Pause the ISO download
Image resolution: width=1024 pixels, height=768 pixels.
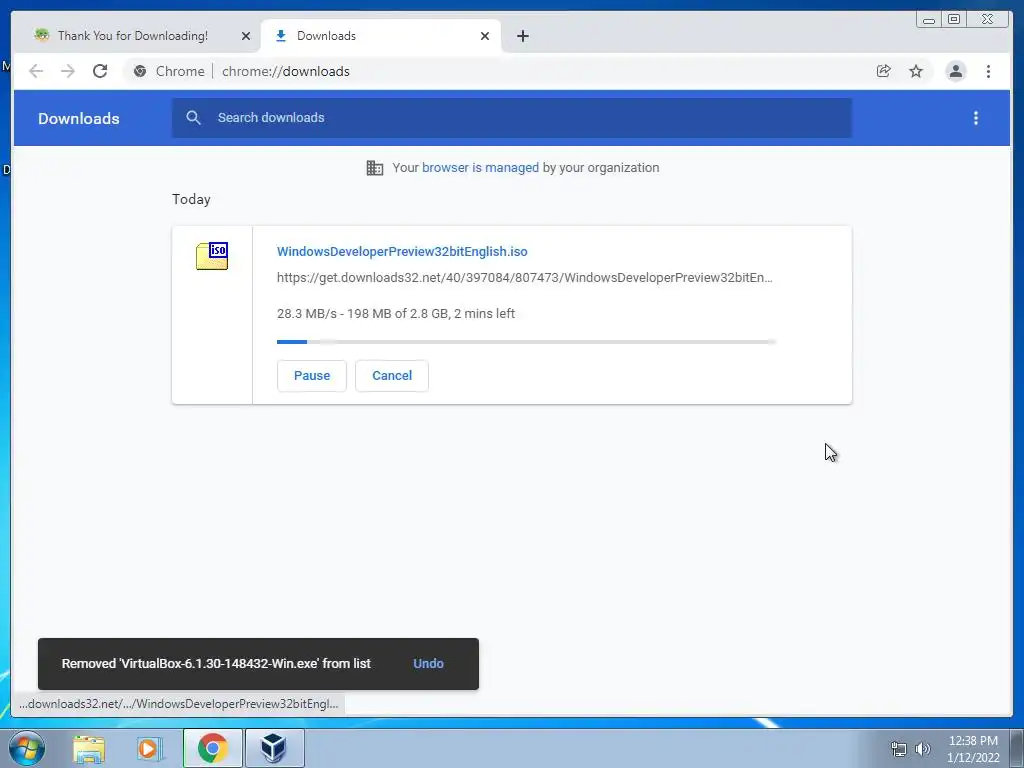[x=312, y=376]
